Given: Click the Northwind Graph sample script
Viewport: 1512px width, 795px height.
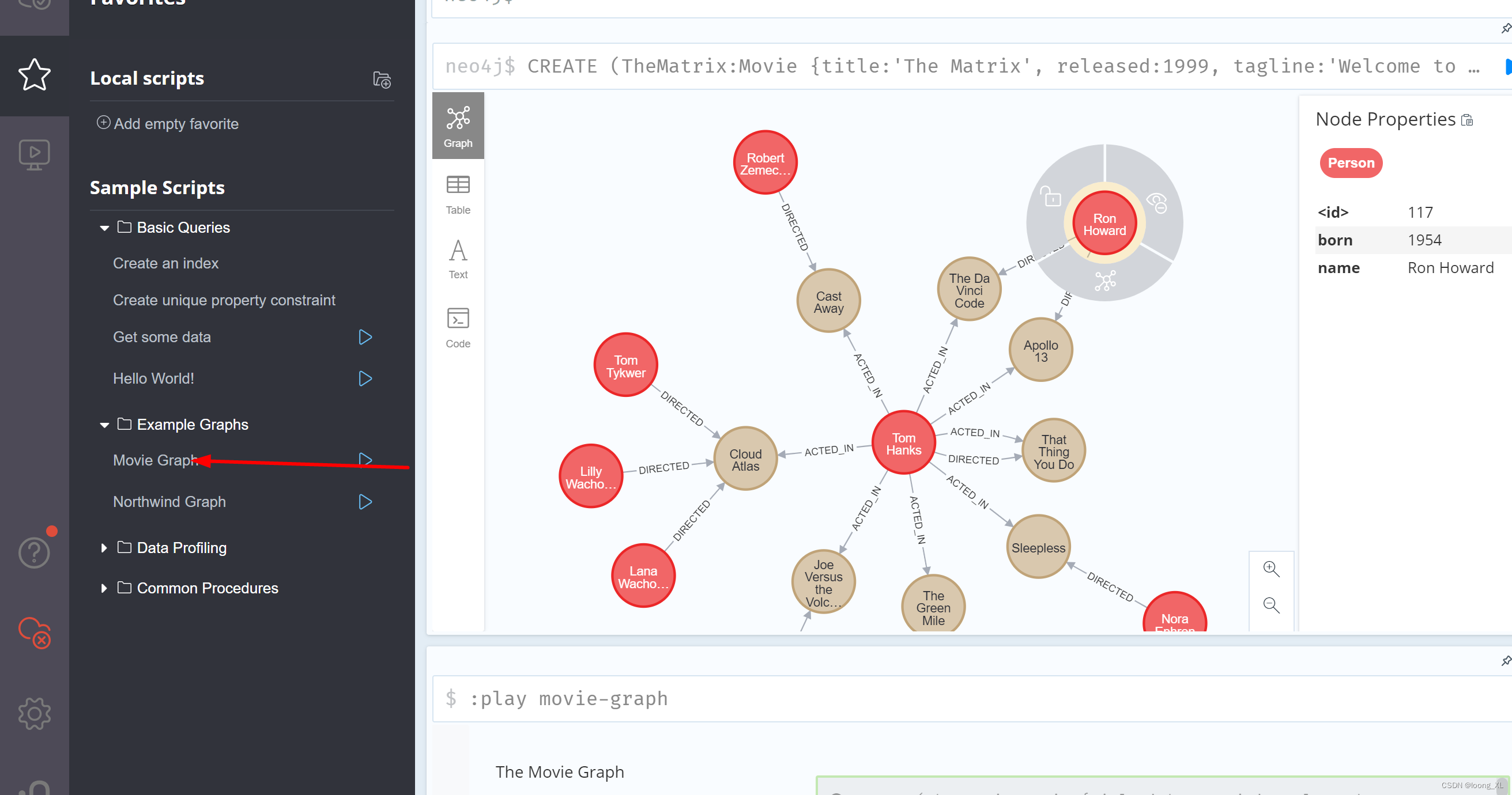Looking at the screenshot, I should [x=168, y=500].
